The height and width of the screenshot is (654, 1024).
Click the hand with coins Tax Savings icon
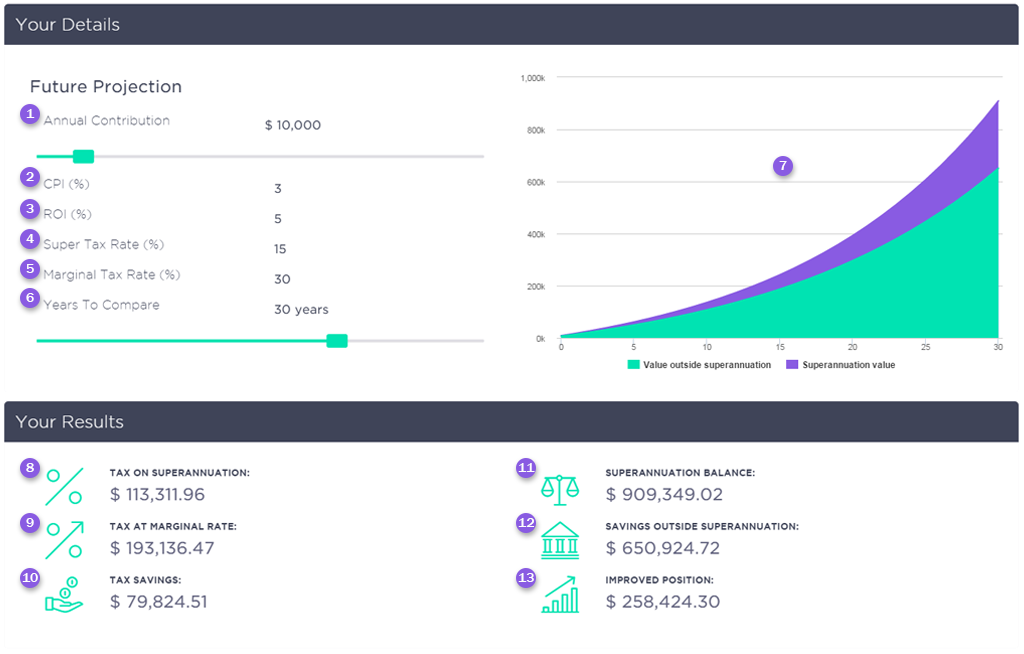point(64,594)
